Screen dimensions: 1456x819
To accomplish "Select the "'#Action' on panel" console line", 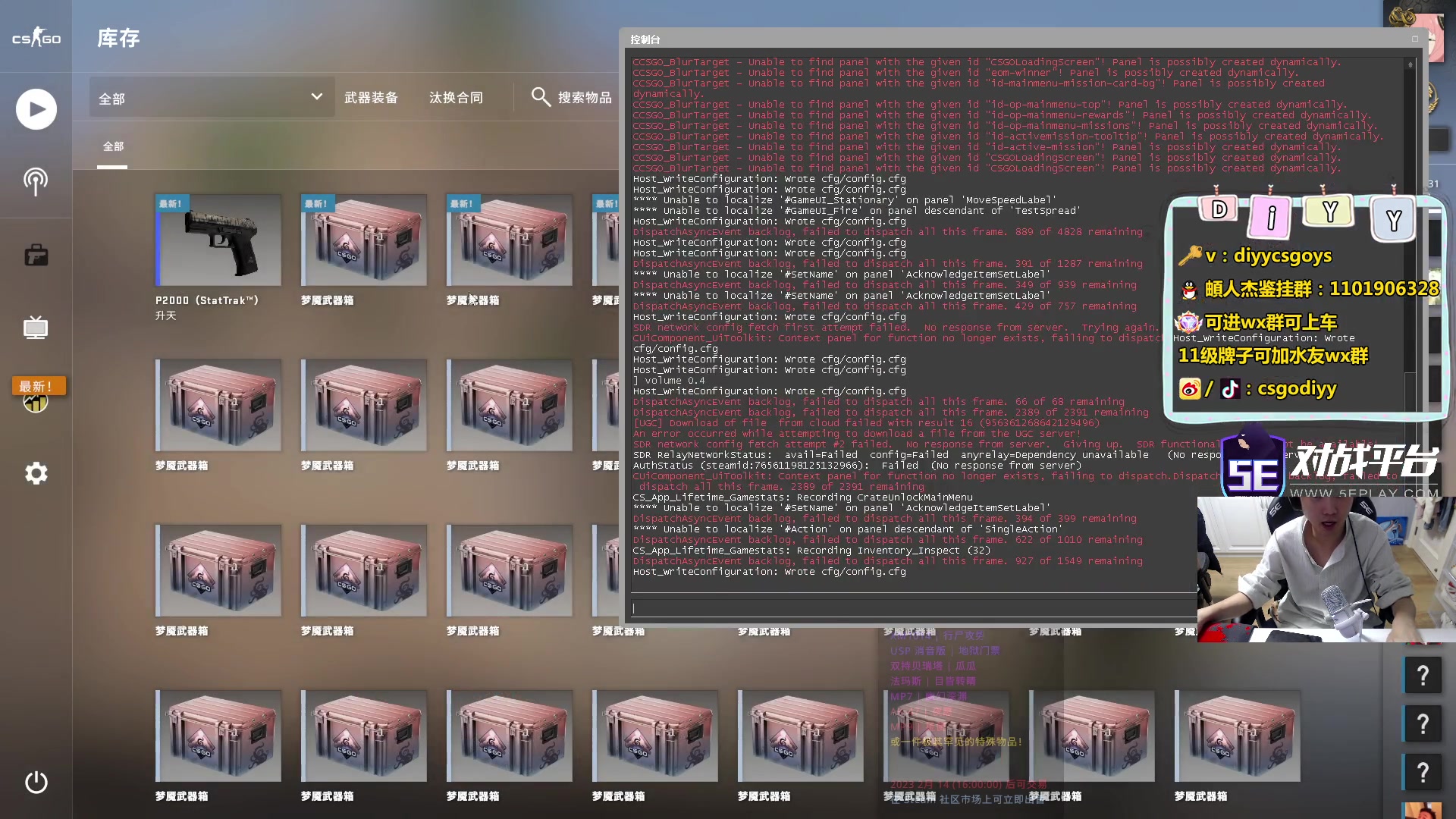I will 848,529.
